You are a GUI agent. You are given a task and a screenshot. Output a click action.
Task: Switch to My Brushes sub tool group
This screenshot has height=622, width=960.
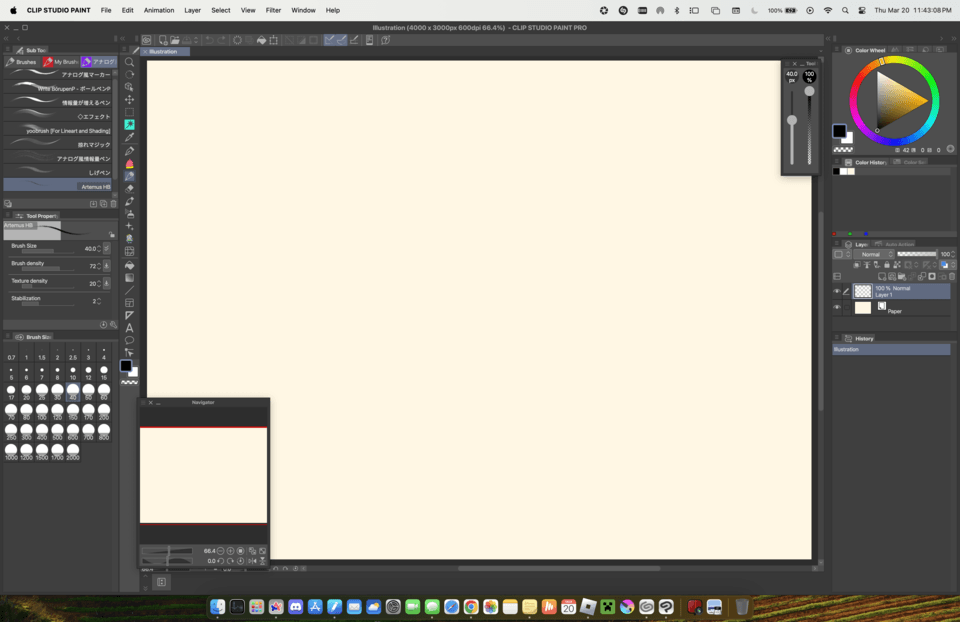pyautogui.click(x=61, y=62)
